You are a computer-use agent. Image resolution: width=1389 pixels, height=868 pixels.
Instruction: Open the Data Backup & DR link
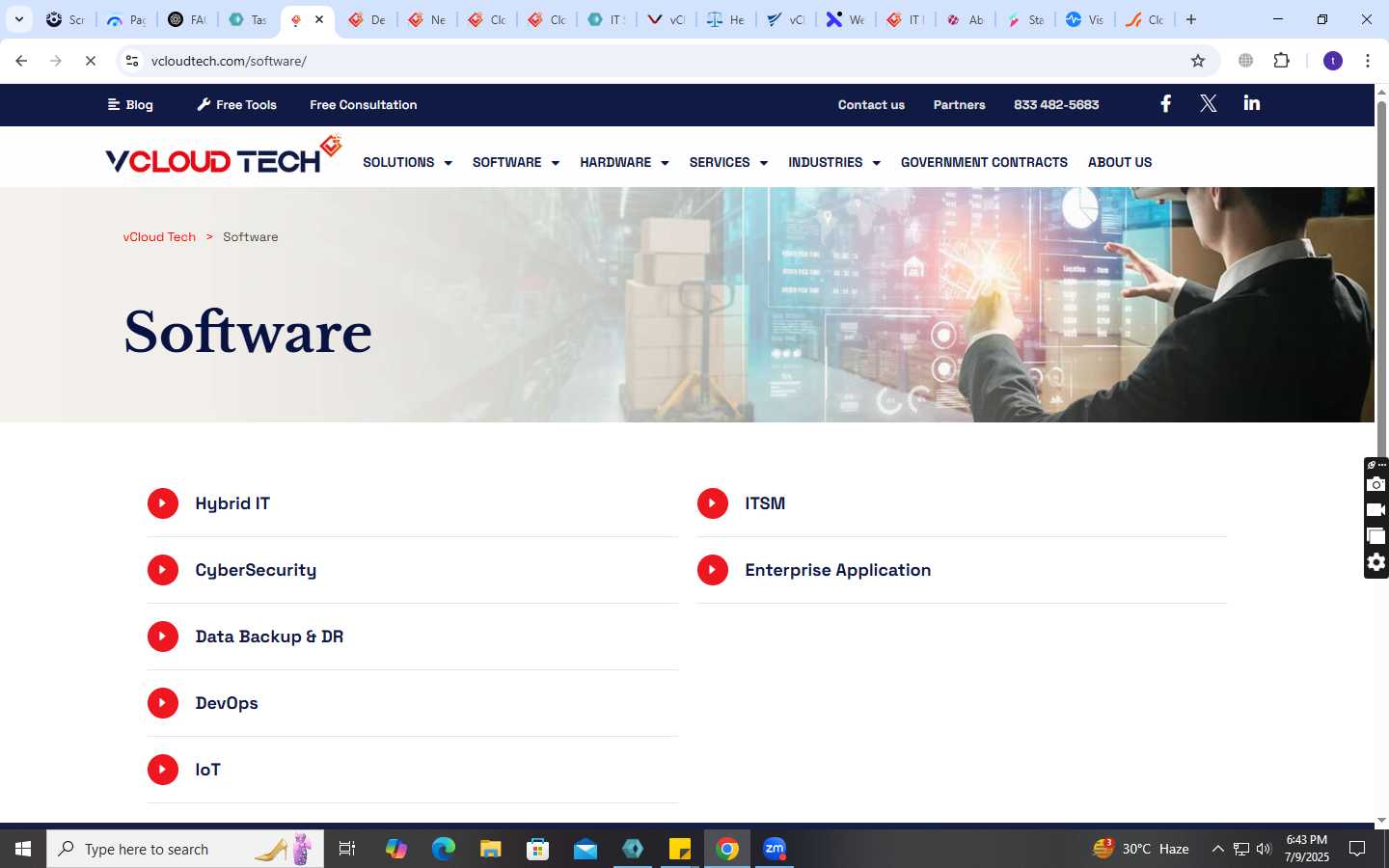269,637
